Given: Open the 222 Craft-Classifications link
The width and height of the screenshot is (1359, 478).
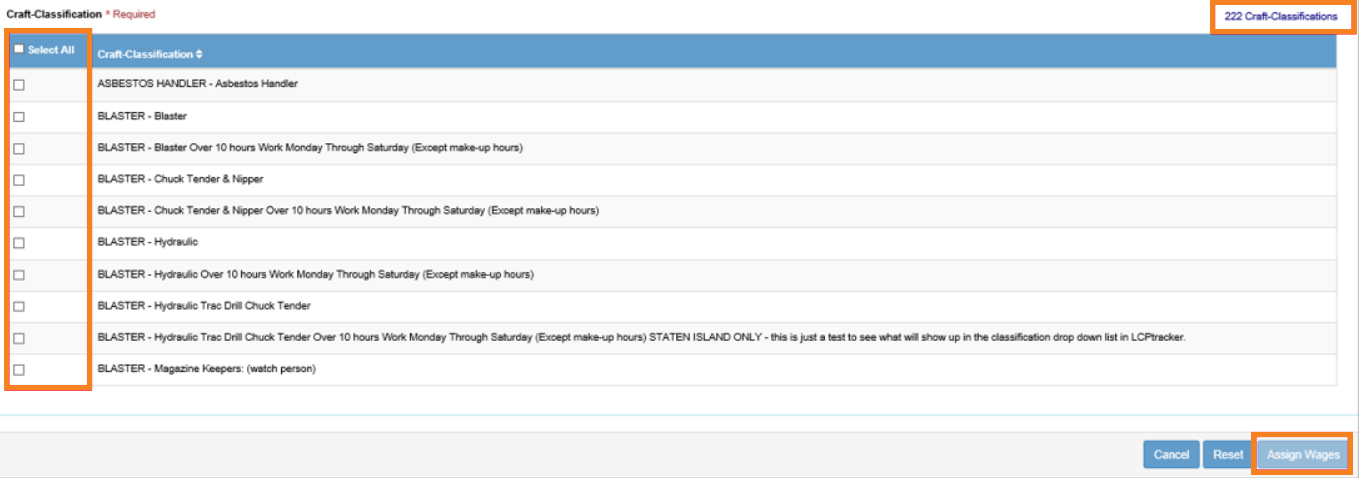Looking at the screenshot, I should (1281, 17).
